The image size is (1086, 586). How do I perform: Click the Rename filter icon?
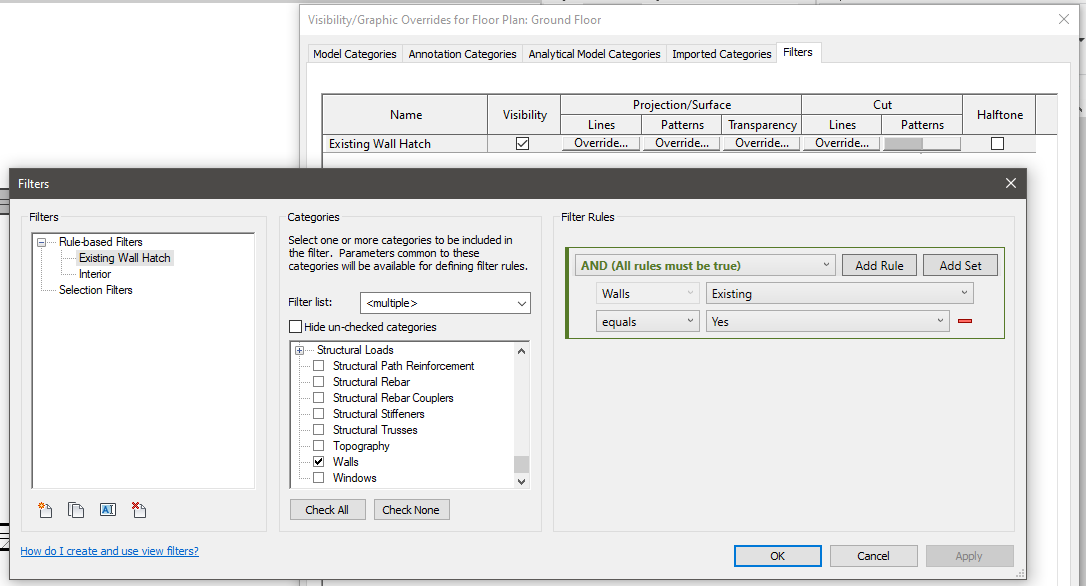108,510
